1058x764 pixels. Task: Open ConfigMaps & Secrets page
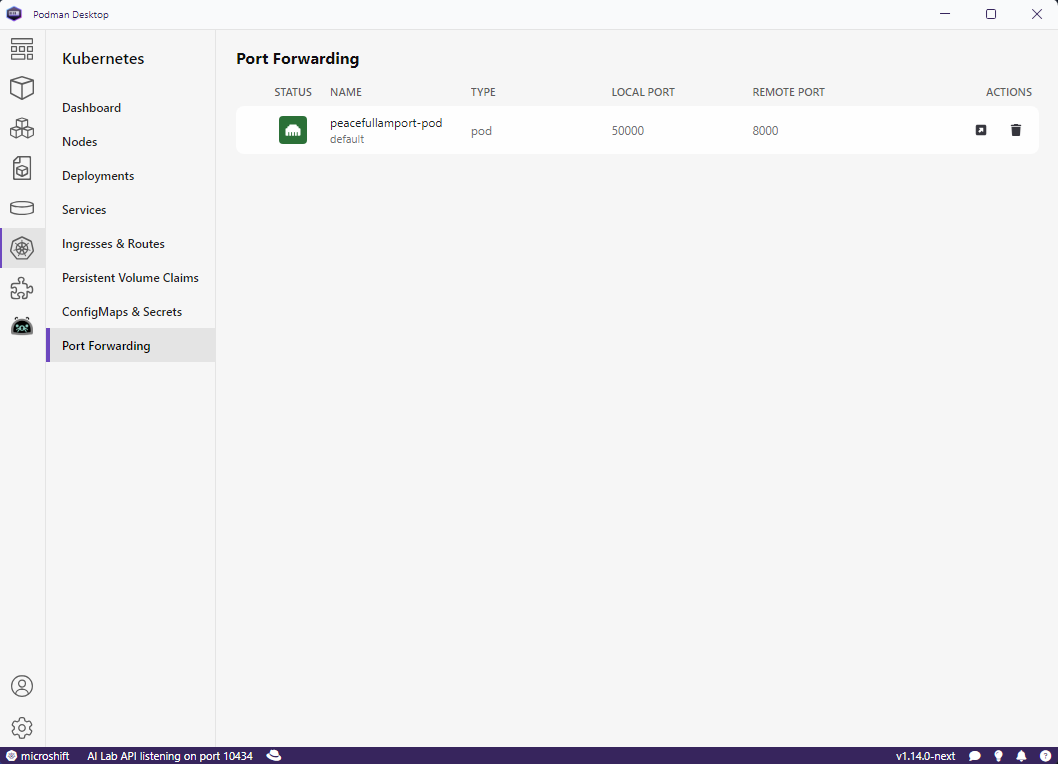click(x=121, y=311)
